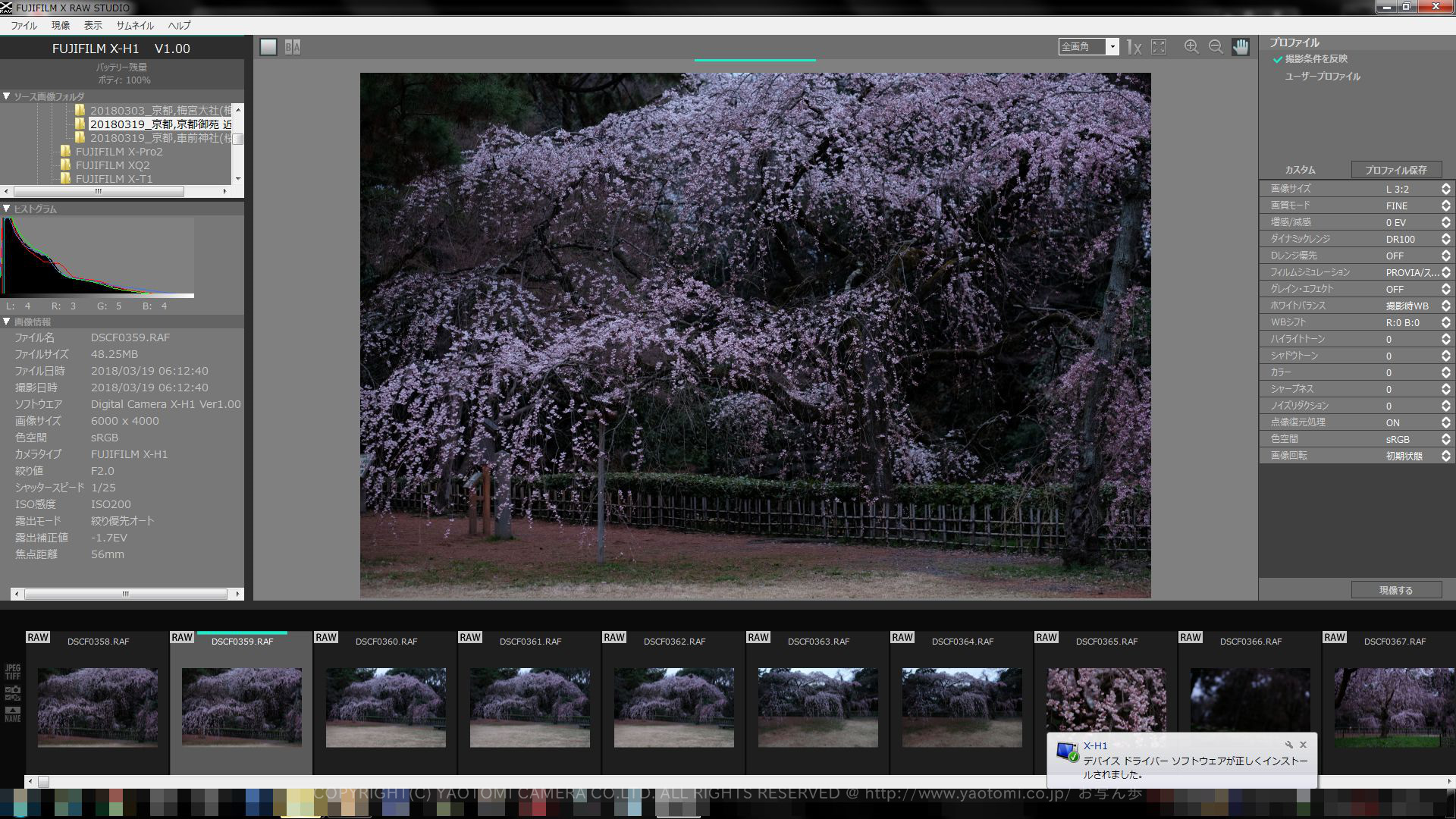This screenshot has width=1456, height=819.
Task: Select the ユーザープロファイル option
Action: [x=1323, y=77]
